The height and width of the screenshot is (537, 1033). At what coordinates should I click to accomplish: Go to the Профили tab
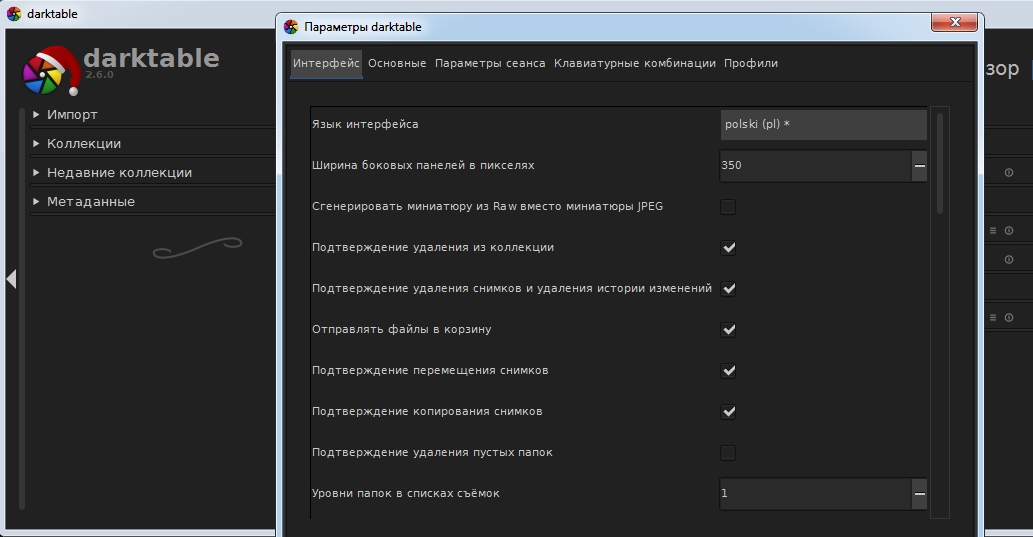[x=750, y=63]
